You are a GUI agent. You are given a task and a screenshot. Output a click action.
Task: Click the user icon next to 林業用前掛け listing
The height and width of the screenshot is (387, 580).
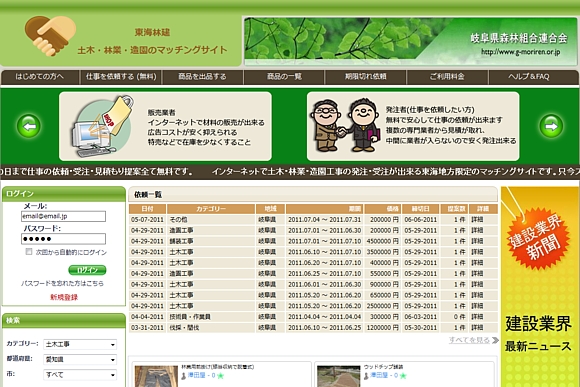[x=183, y=376]
